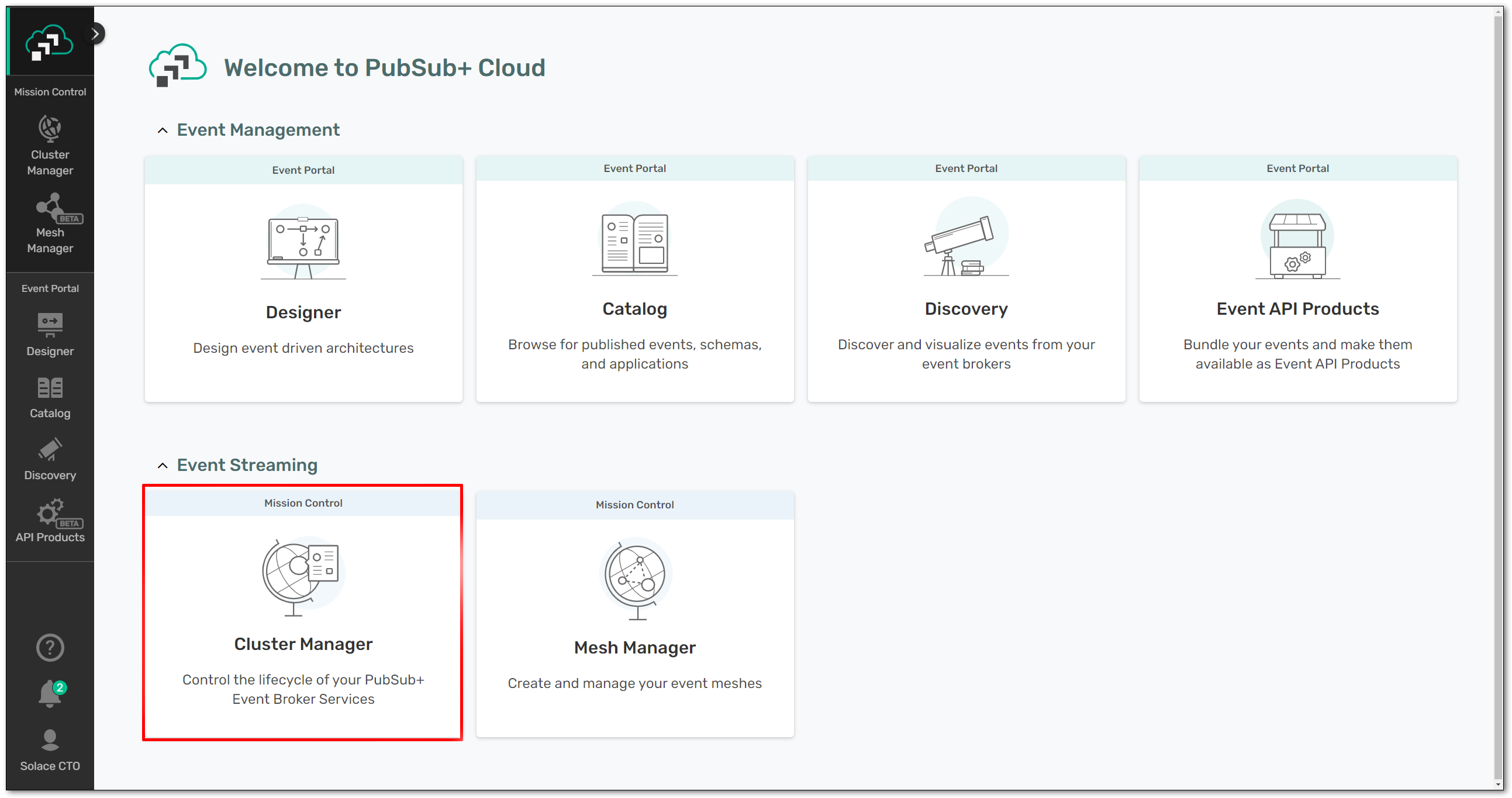Viewport: 1512px width, 798px height.
Task: Click the PubSub+ cloud logo in sidebar
Action: tap(49, 42)
